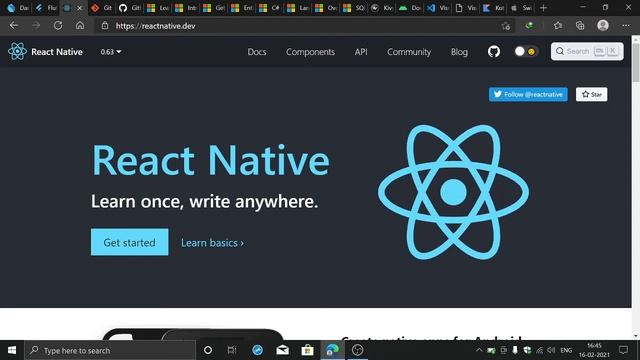
Task: Open the Collections icon
Action: tap(580, 25)
